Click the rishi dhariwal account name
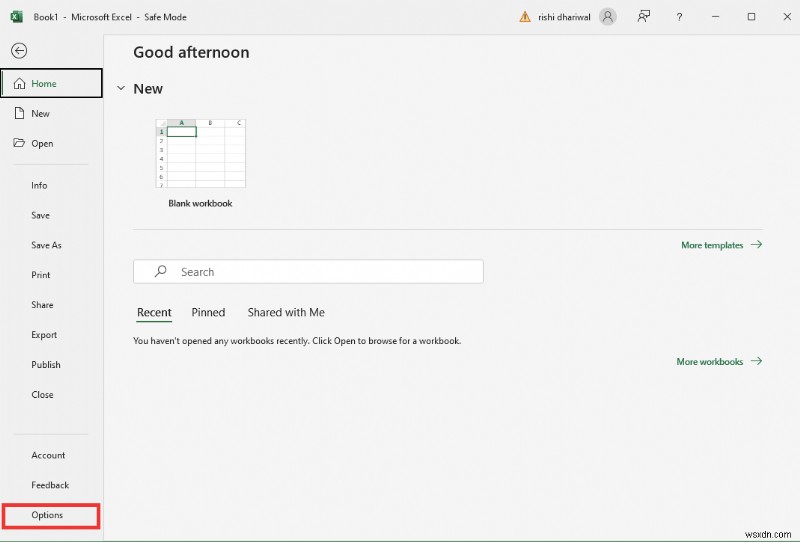 tap(564, 17)
